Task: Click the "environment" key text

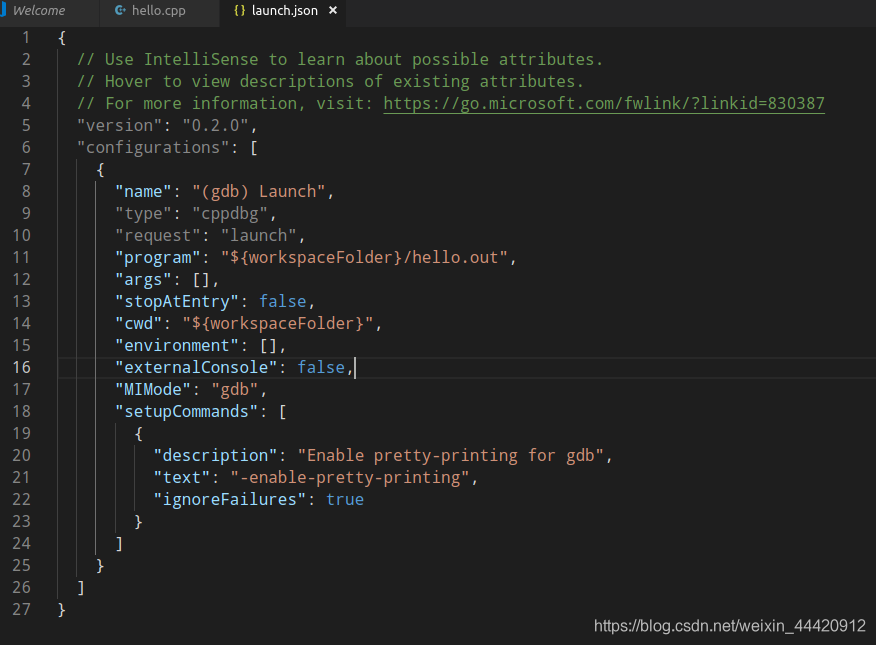Action: coord(177,345)
